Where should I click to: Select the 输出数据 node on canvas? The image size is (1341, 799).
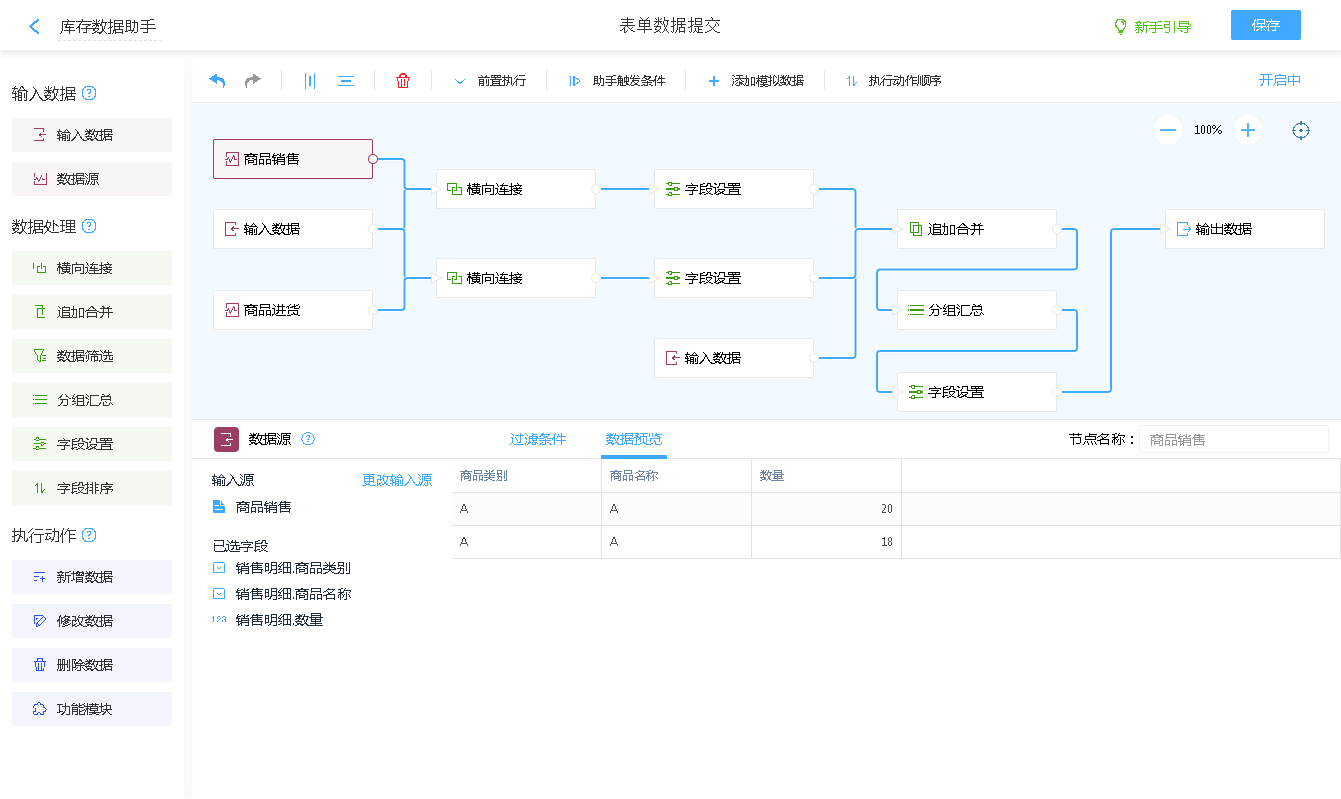point(1245,229)
